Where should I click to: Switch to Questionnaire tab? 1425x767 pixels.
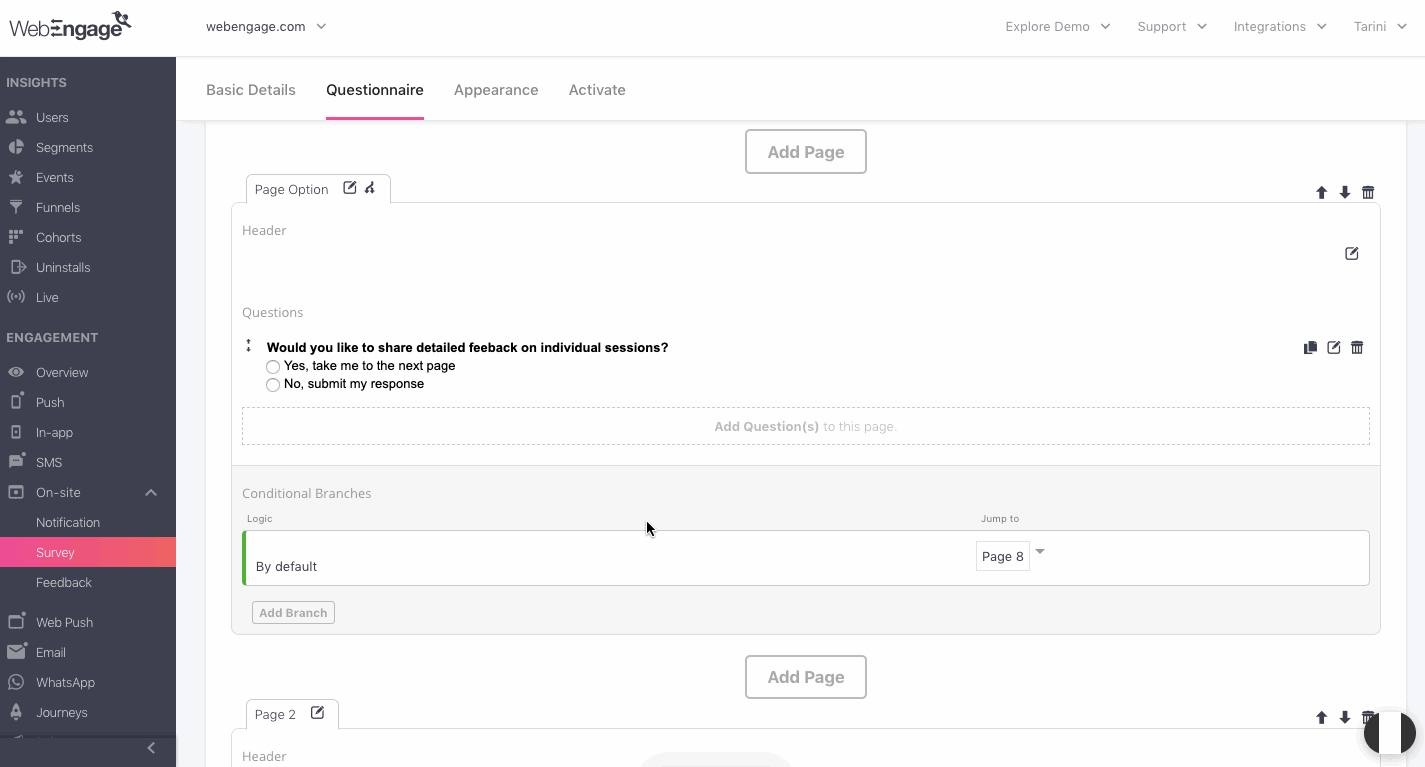[375, 90]
